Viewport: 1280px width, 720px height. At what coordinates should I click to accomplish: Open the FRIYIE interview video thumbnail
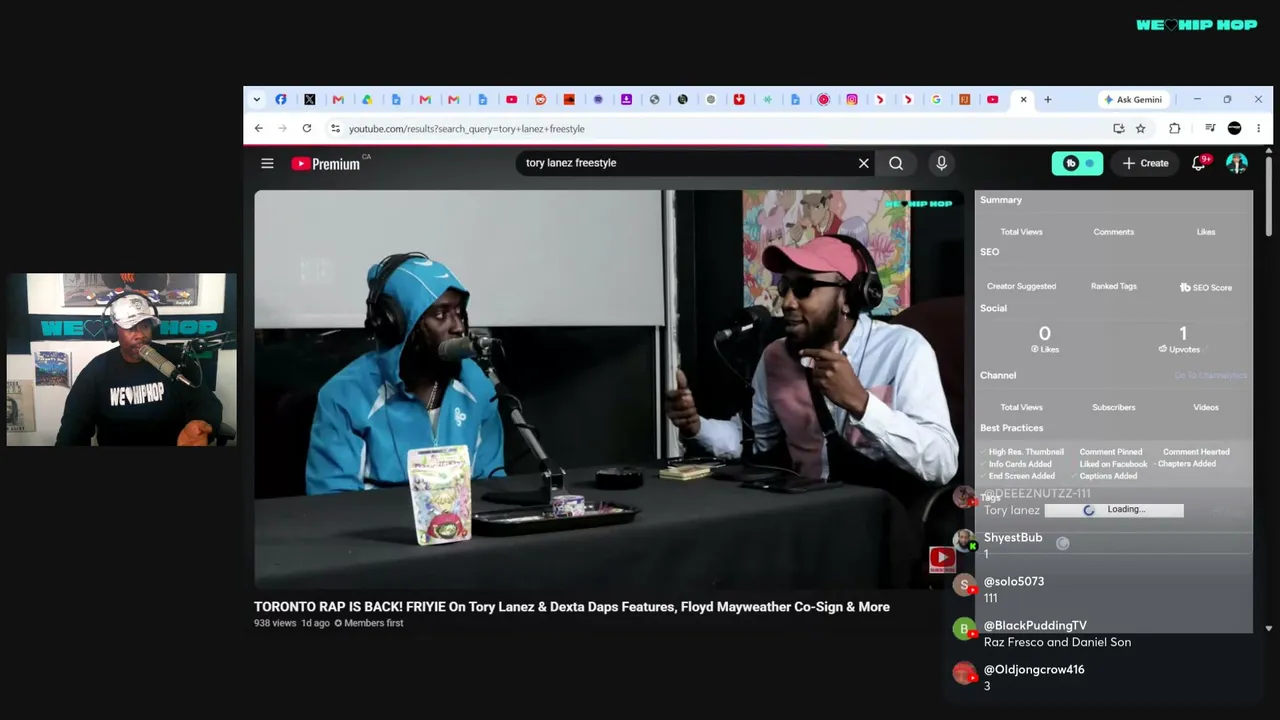609,389
